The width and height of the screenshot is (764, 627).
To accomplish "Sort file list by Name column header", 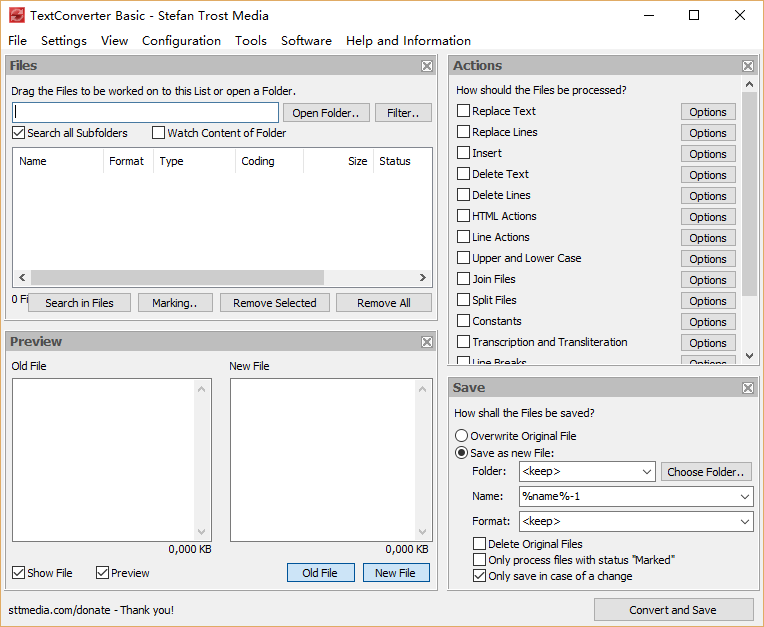I will click(x=58, y=161).
